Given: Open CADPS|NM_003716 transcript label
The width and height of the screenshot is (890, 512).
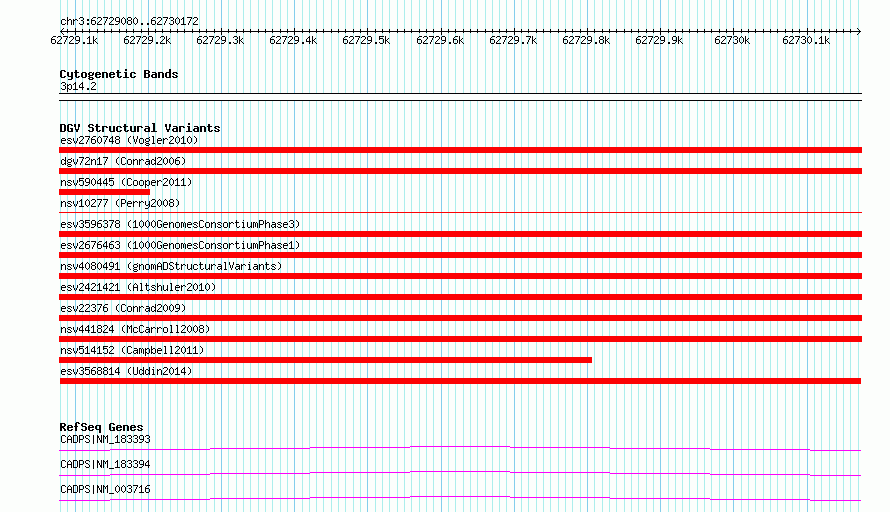Looking at the screenshot, I should pyautogui.click(x=106, y=489).
